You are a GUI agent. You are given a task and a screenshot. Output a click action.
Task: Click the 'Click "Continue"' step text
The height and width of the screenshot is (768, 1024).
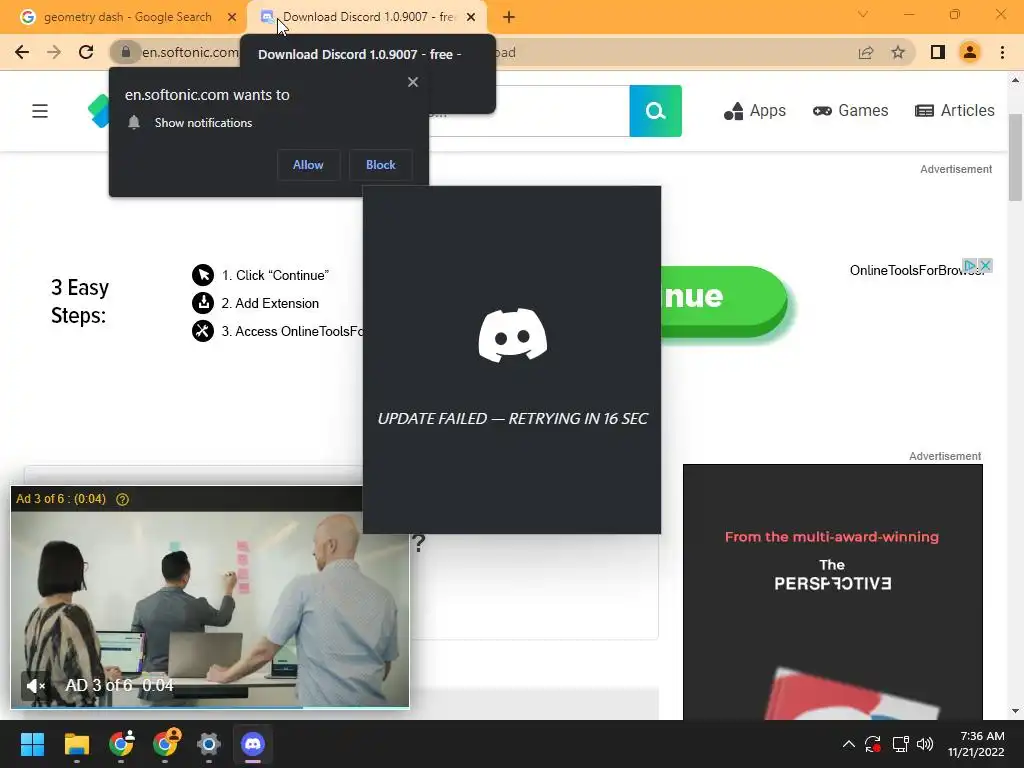(282, 275)
